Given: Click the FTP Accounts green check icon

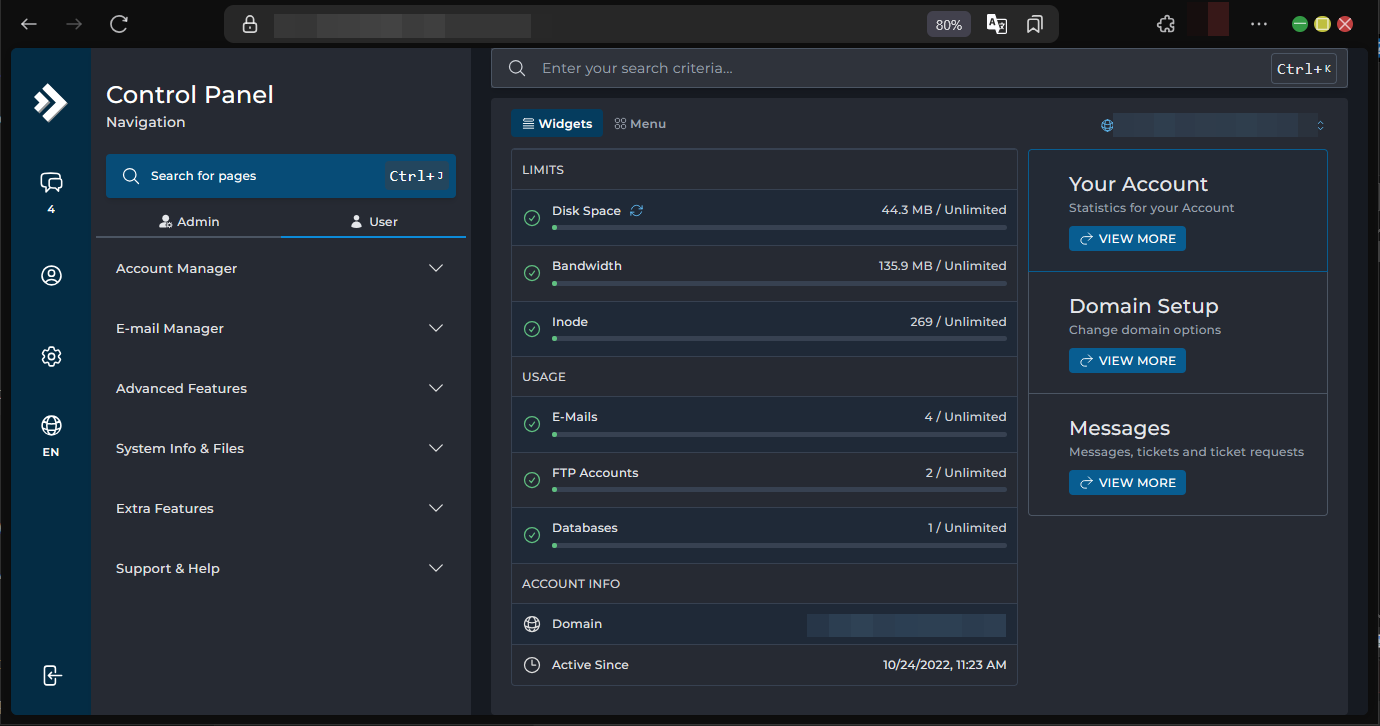Looking at the screenshot, I should (532, 480).
